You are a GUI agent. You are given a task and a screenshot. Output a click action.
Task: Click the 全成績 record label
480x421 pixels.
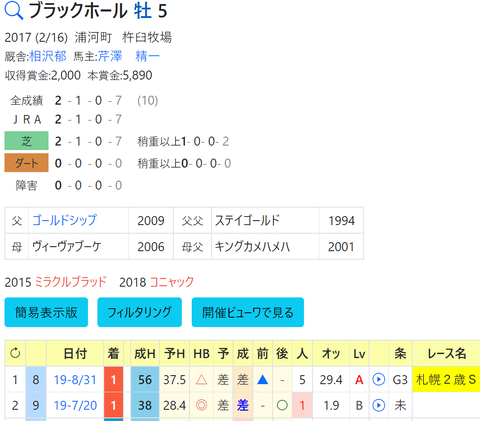coord(26,100)
